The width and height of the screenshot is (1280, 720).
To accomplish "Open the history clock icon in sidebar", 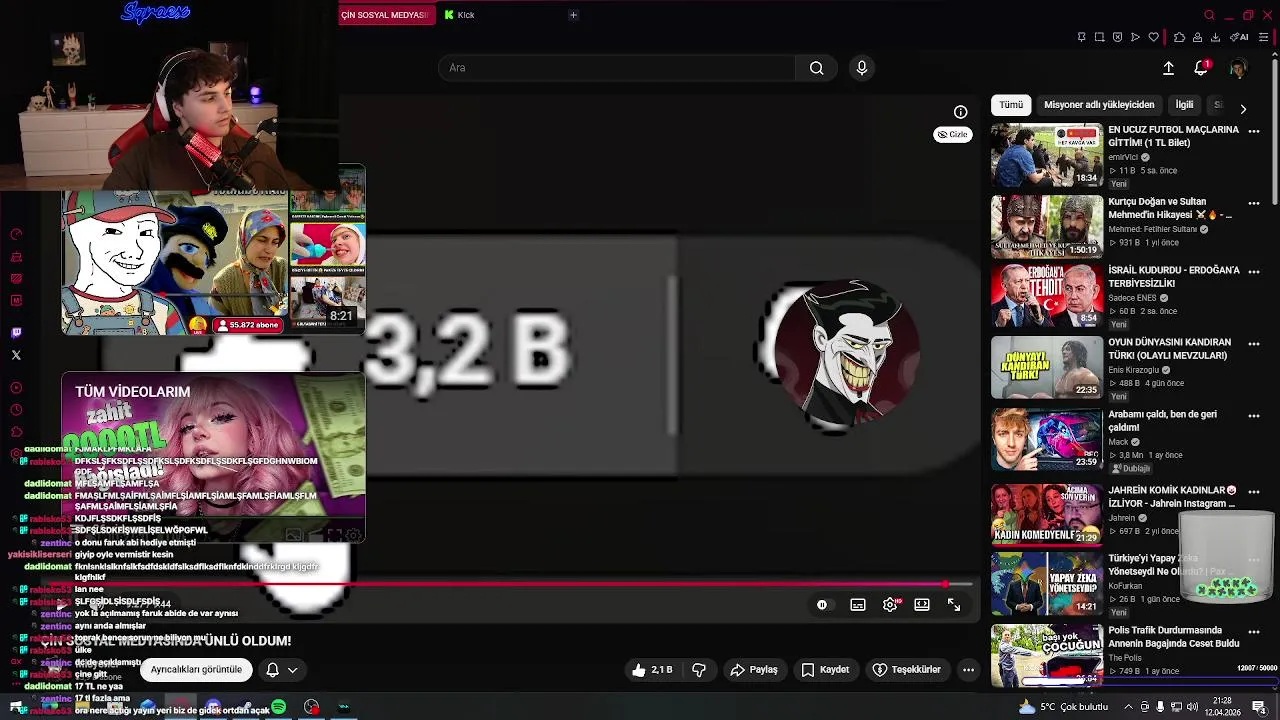I will click(x=16, y=409).
